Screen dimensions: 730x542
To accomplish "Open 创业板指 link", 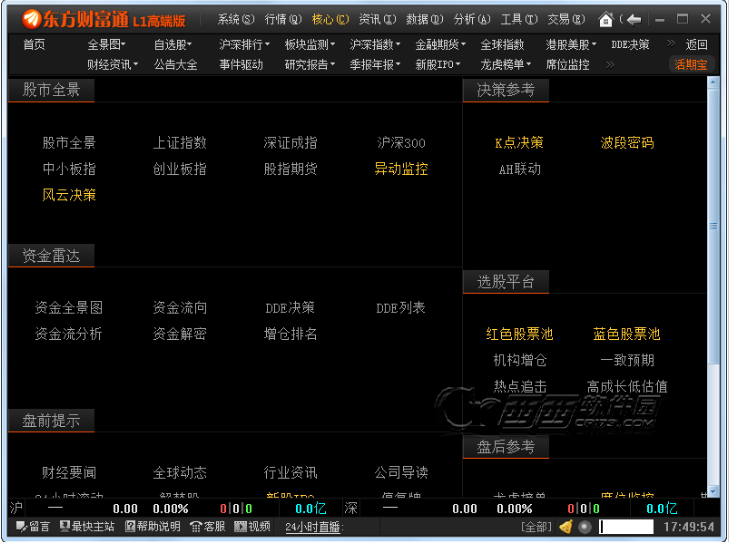I will [x=180, y=169].
